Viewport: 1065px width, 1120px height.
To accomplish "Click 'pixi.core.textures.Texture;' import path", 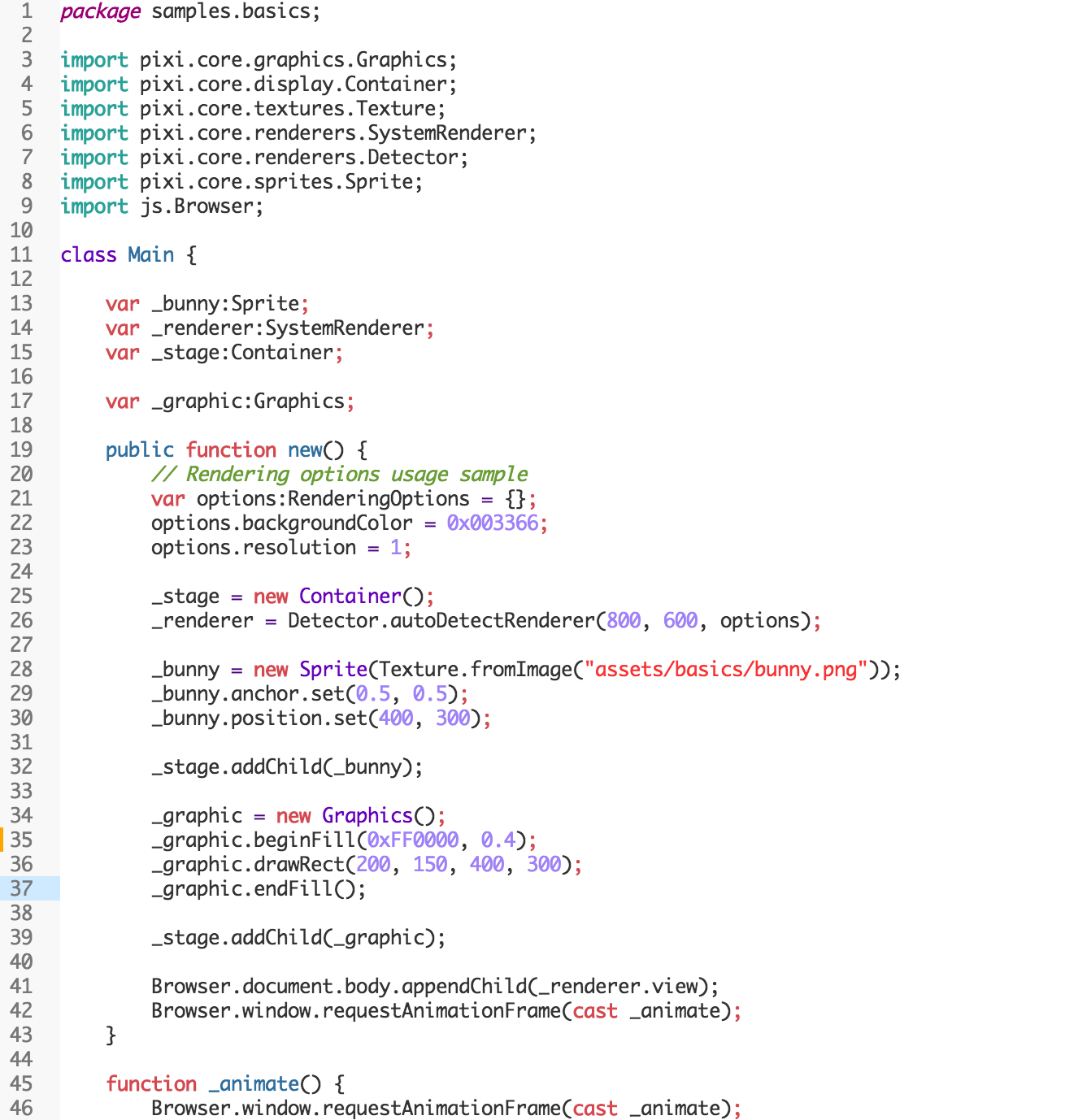I will tap(293, 109).
